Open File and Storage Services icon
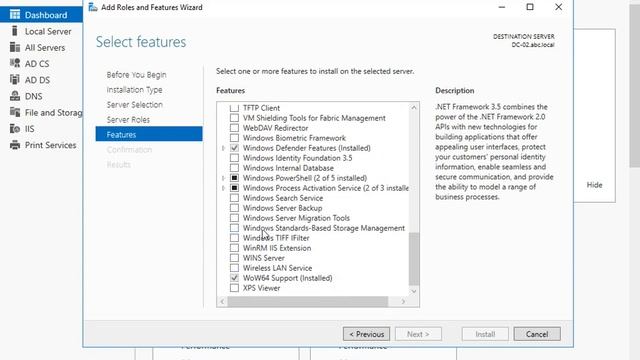Image resolution: width=640 pixels, height=360 pixels. point(15,112)
